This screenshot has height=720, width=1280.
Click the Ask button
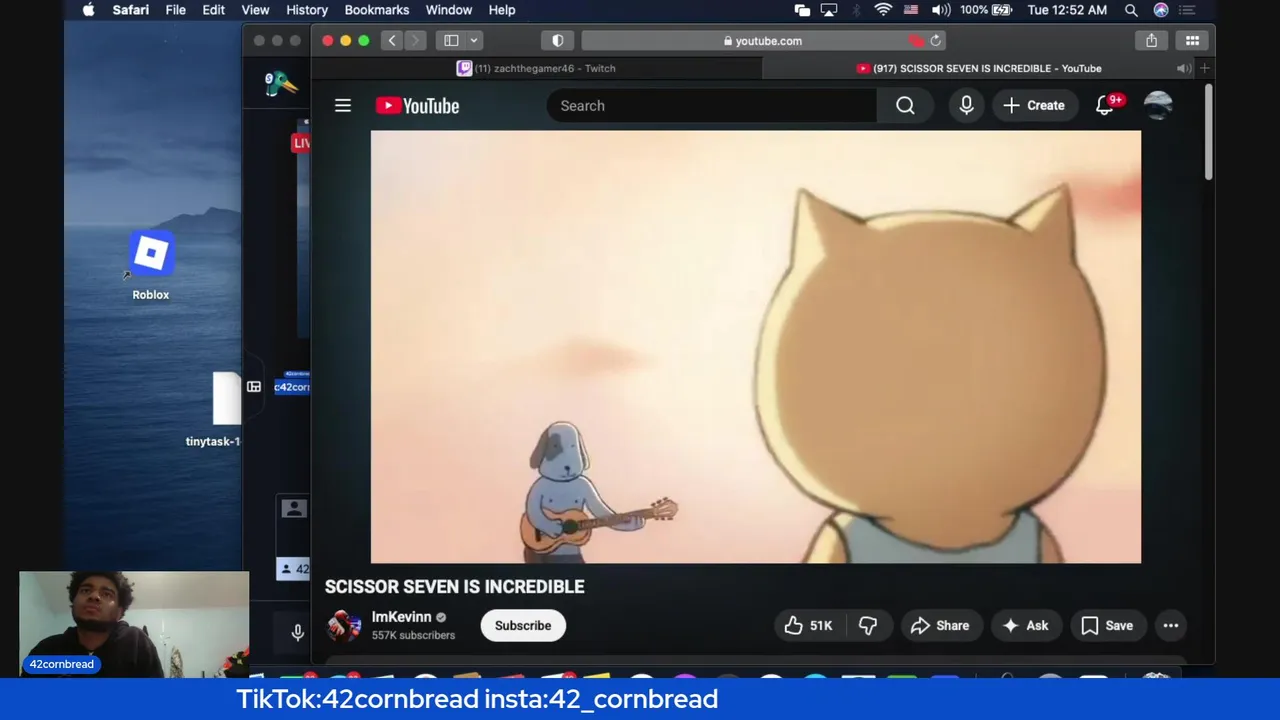point(1025,626)
